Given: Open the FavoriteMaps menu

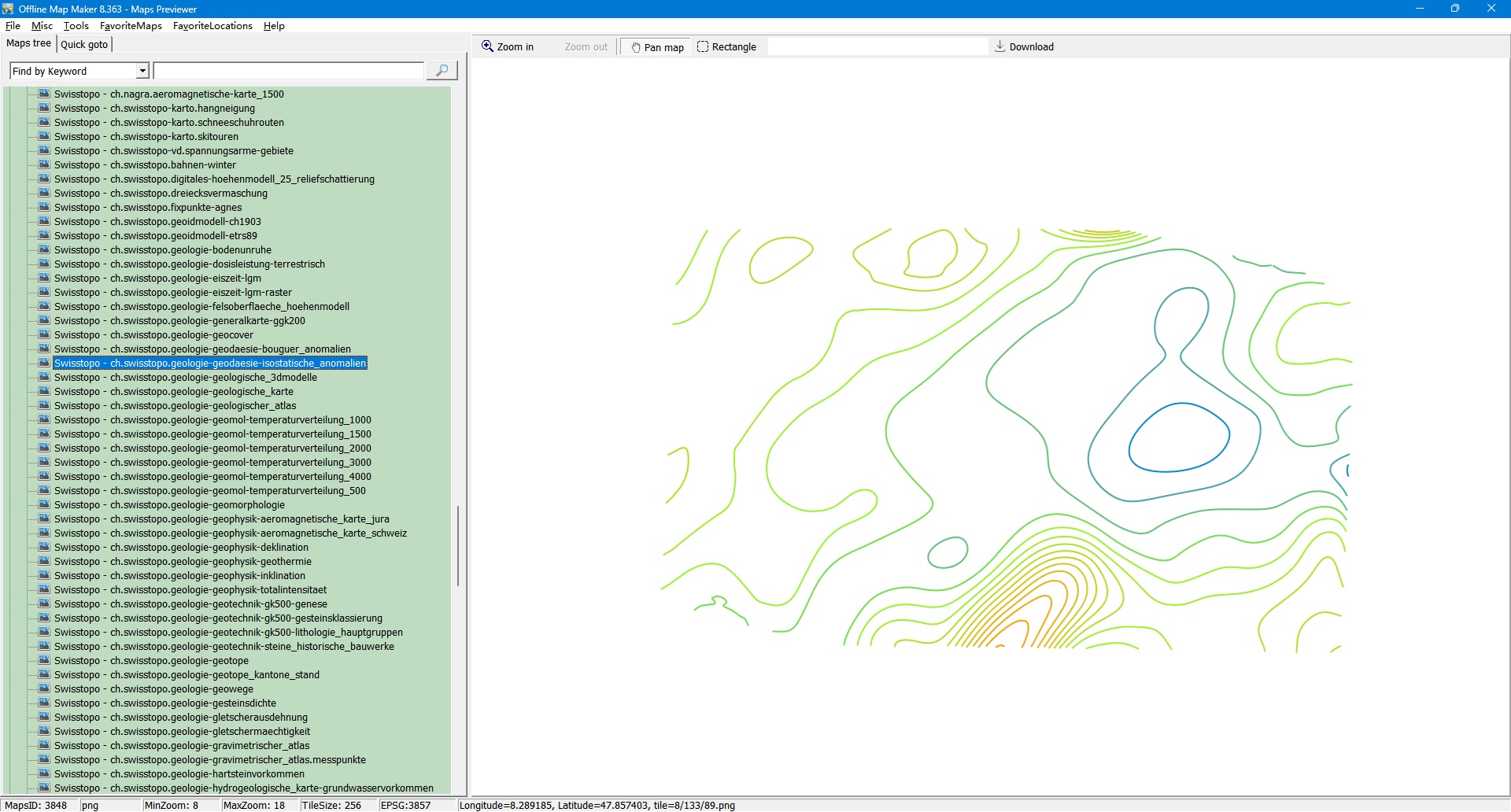Looking at the screenshot, I should (x=131, y=26).
